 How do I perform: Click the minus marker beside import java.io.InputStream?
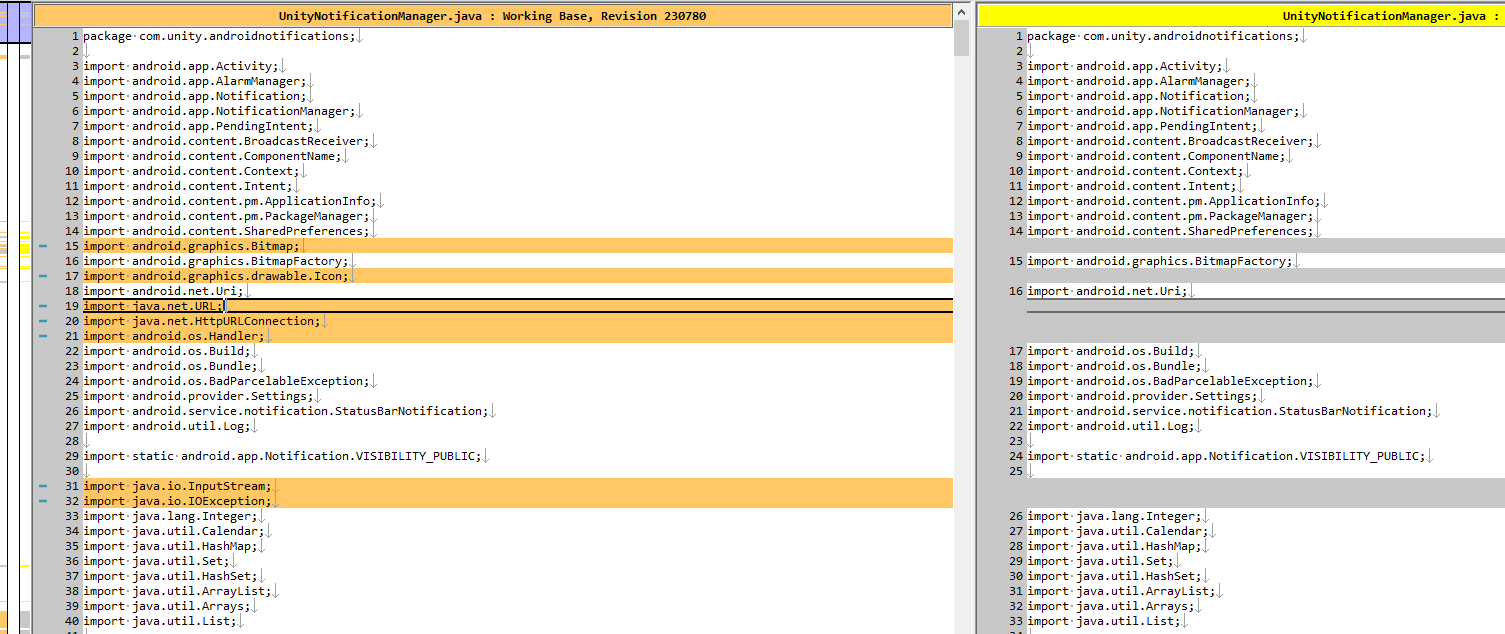(x=43, y=486)
